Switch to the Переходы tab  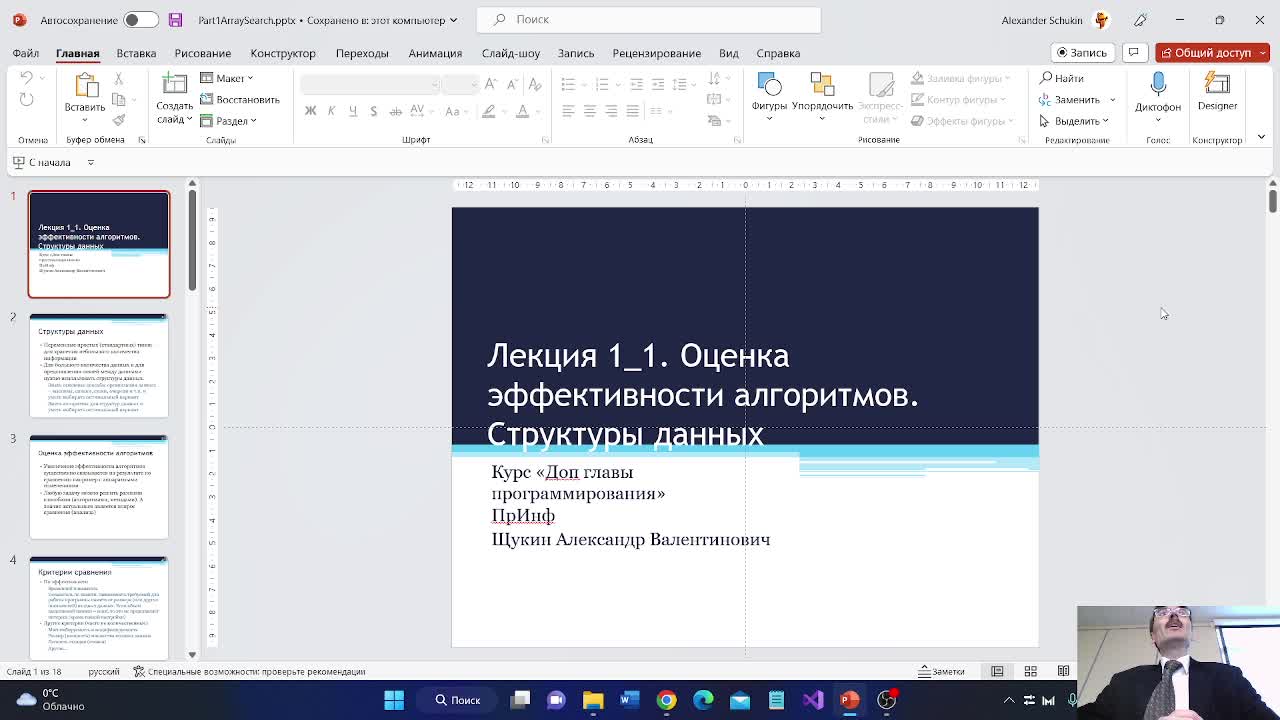click(362, 53)
